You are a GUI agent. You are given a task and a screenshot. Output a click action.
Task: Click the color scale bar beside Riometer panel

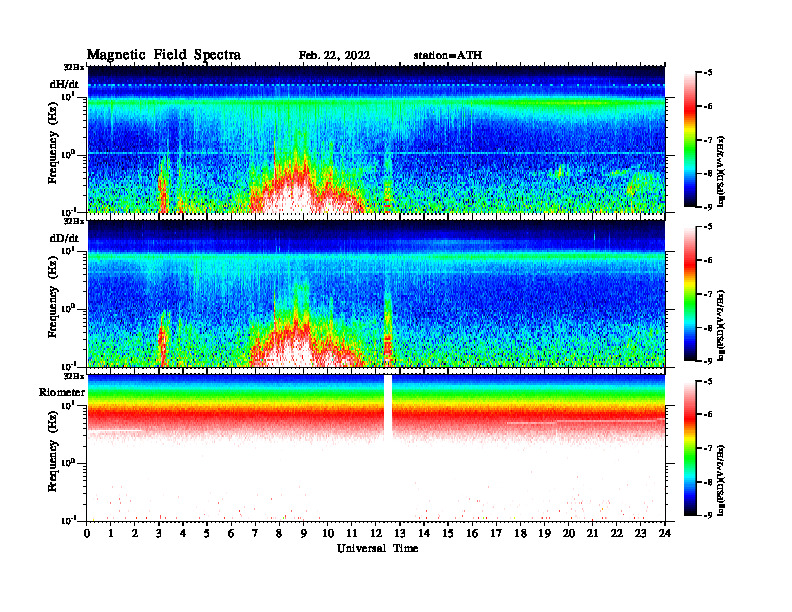click(690, 448)
